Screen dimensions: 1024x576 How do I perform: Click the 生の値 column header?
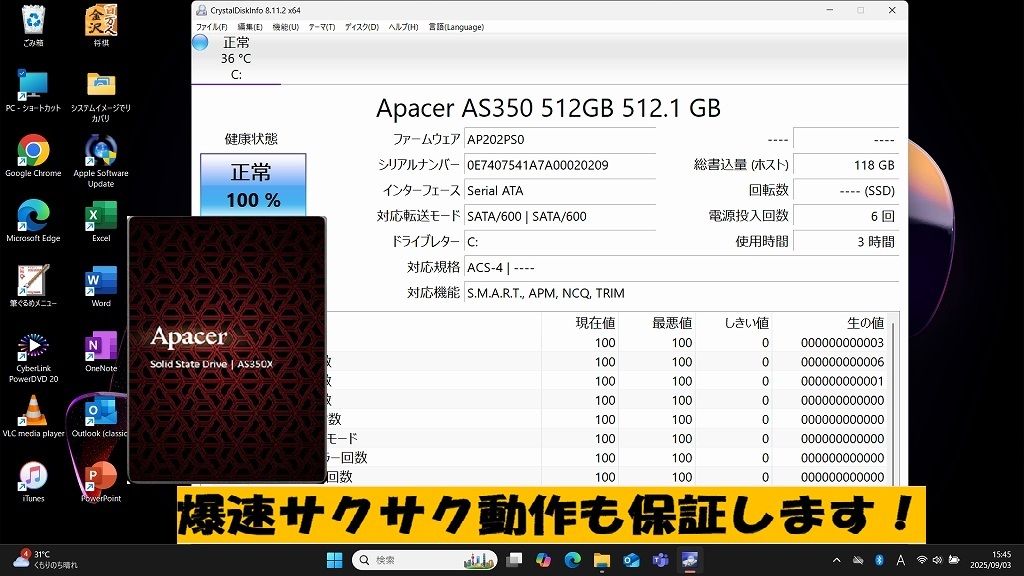point(830,323)
